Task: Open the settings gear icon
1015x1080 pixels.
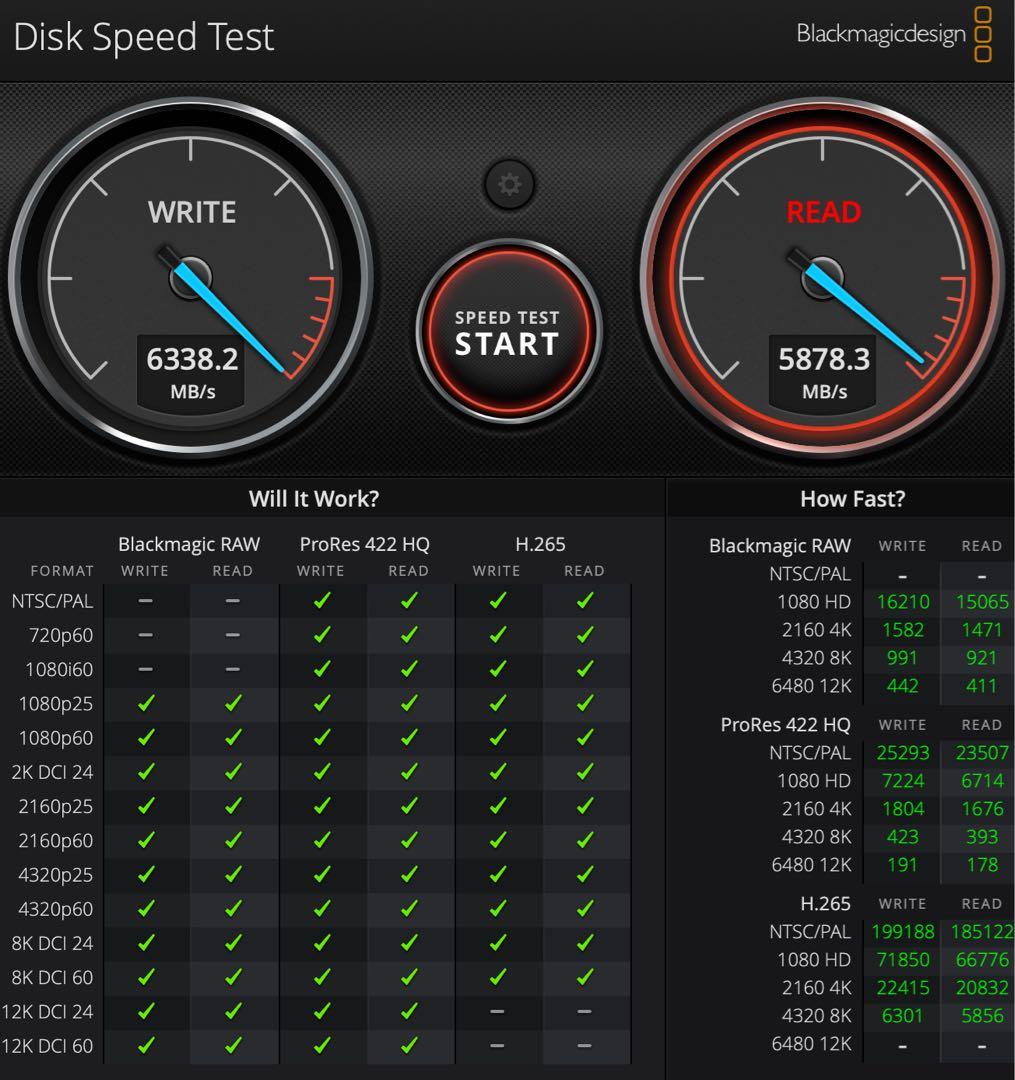Action: click(509, 185)
